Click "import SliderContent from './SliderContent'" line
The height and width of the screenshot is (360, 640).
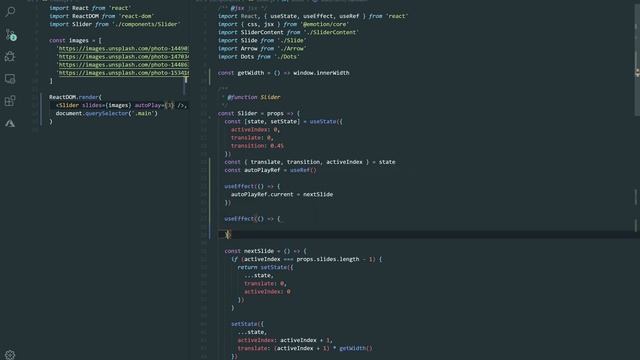(288, 33)
